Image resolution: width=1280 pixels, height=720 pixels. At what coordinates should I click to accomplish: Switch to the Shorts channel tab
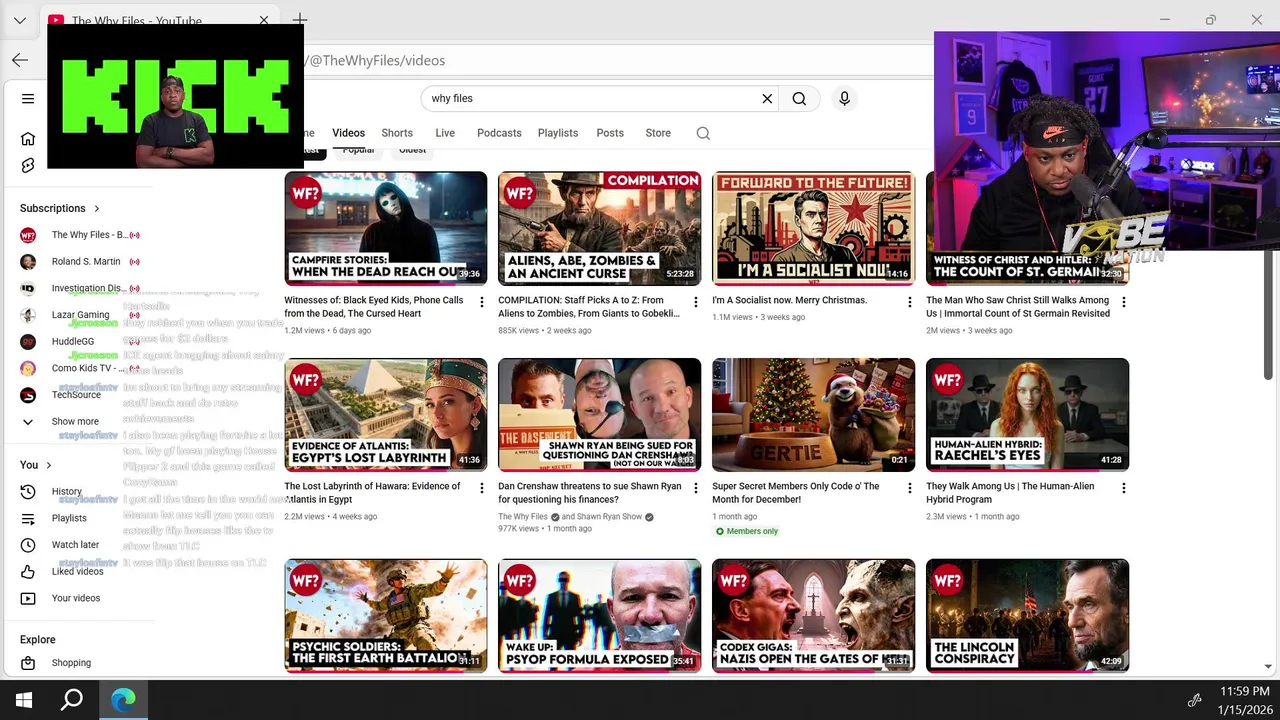(397, 133)
